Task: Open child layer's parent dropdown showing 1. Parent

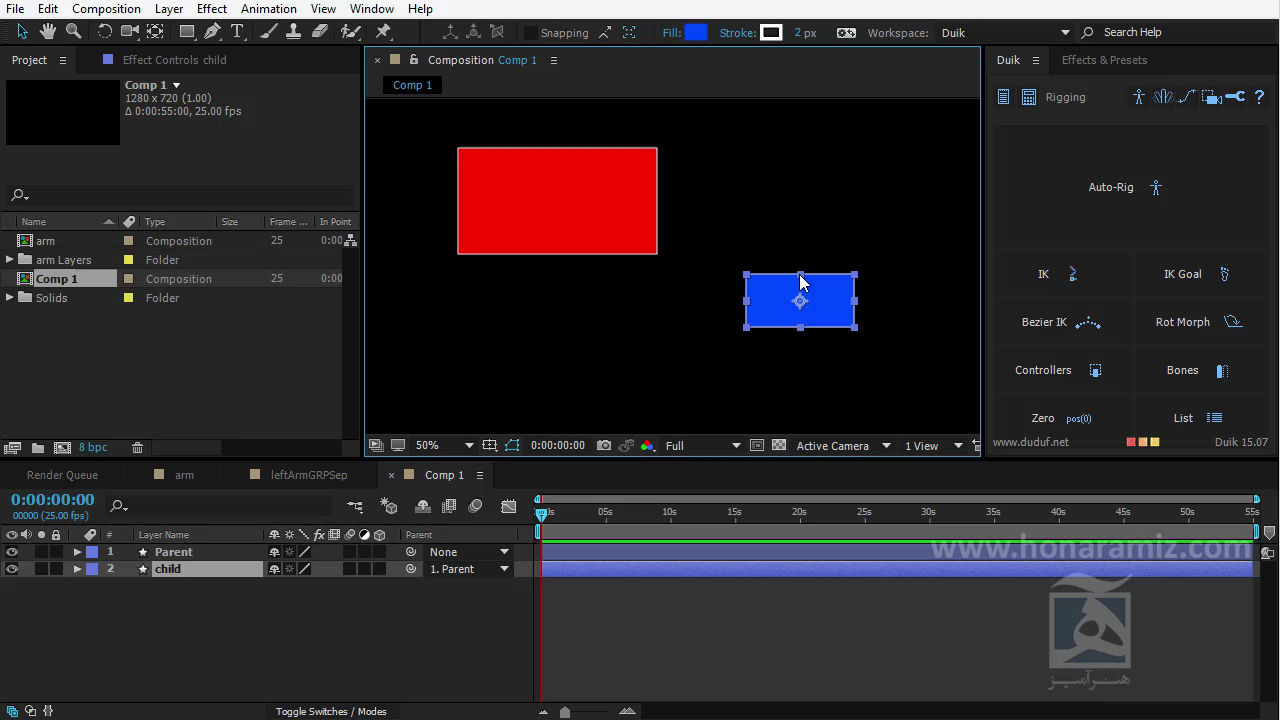Action: pyautogui.click(x=469, y=569)
